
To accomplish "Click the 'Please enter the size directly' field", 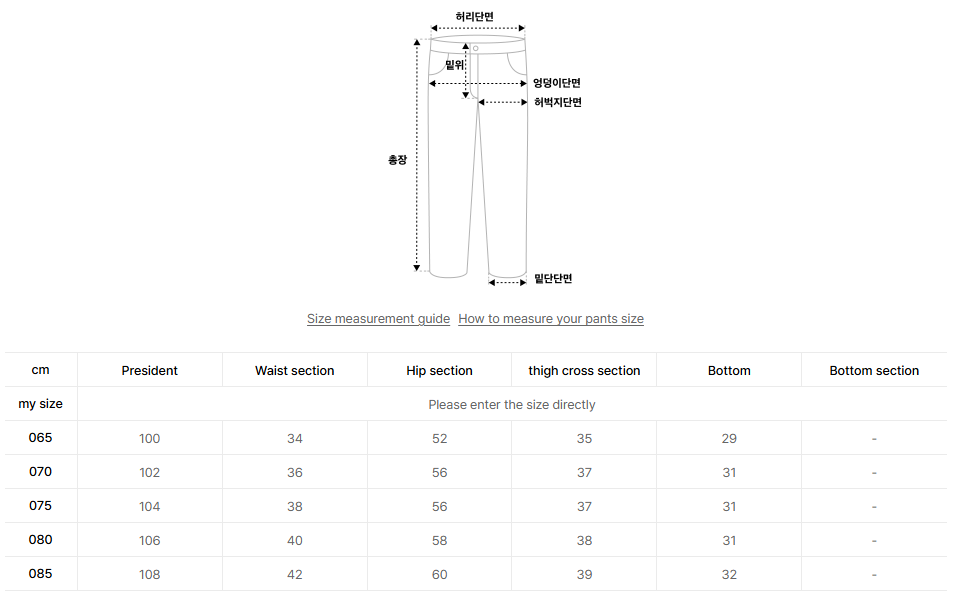I will pos(511,405).
